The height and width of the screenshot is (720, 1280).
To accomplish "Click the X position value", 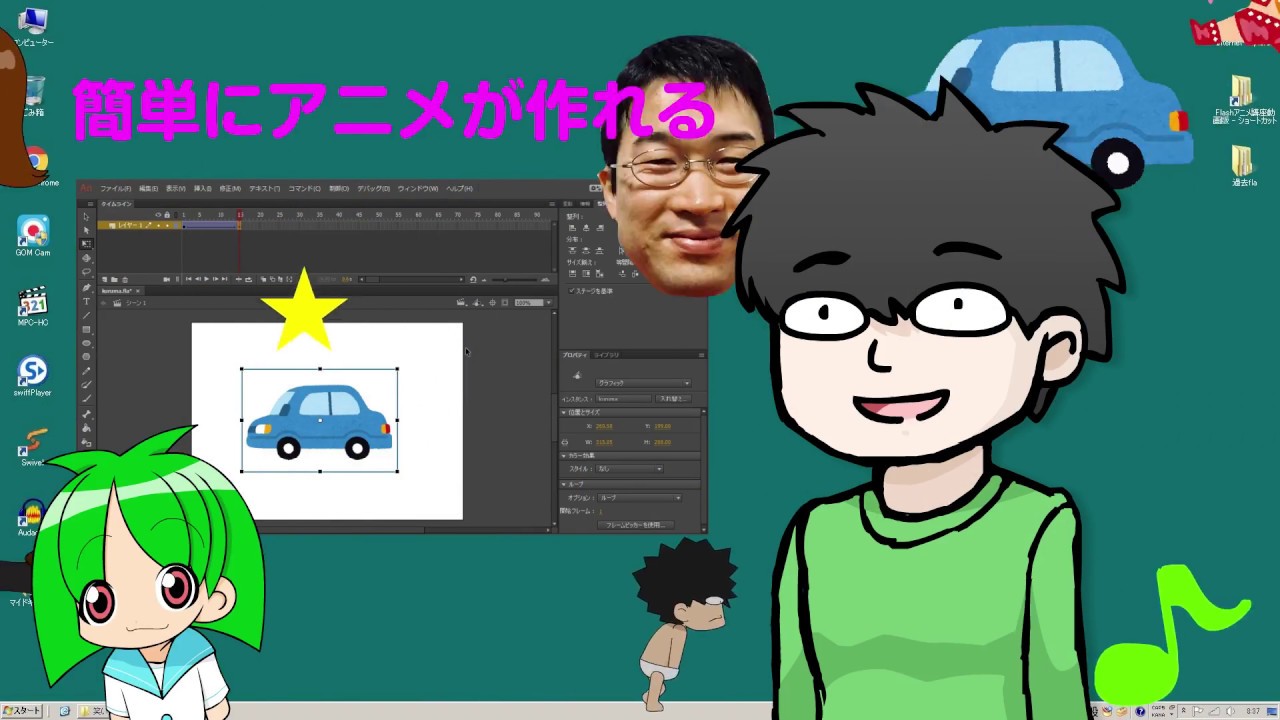I will point(604,426).
